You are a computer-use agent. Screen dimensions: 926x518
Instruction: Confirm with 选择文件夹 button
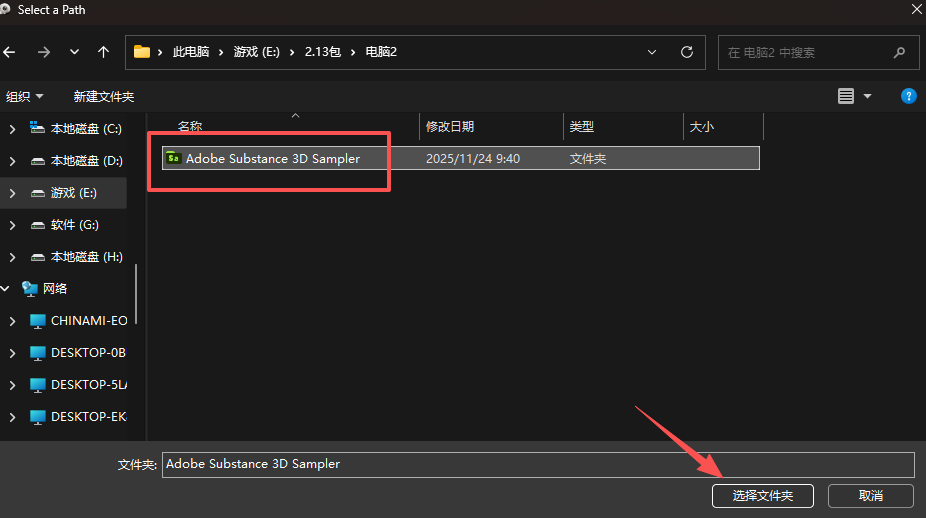762,496
